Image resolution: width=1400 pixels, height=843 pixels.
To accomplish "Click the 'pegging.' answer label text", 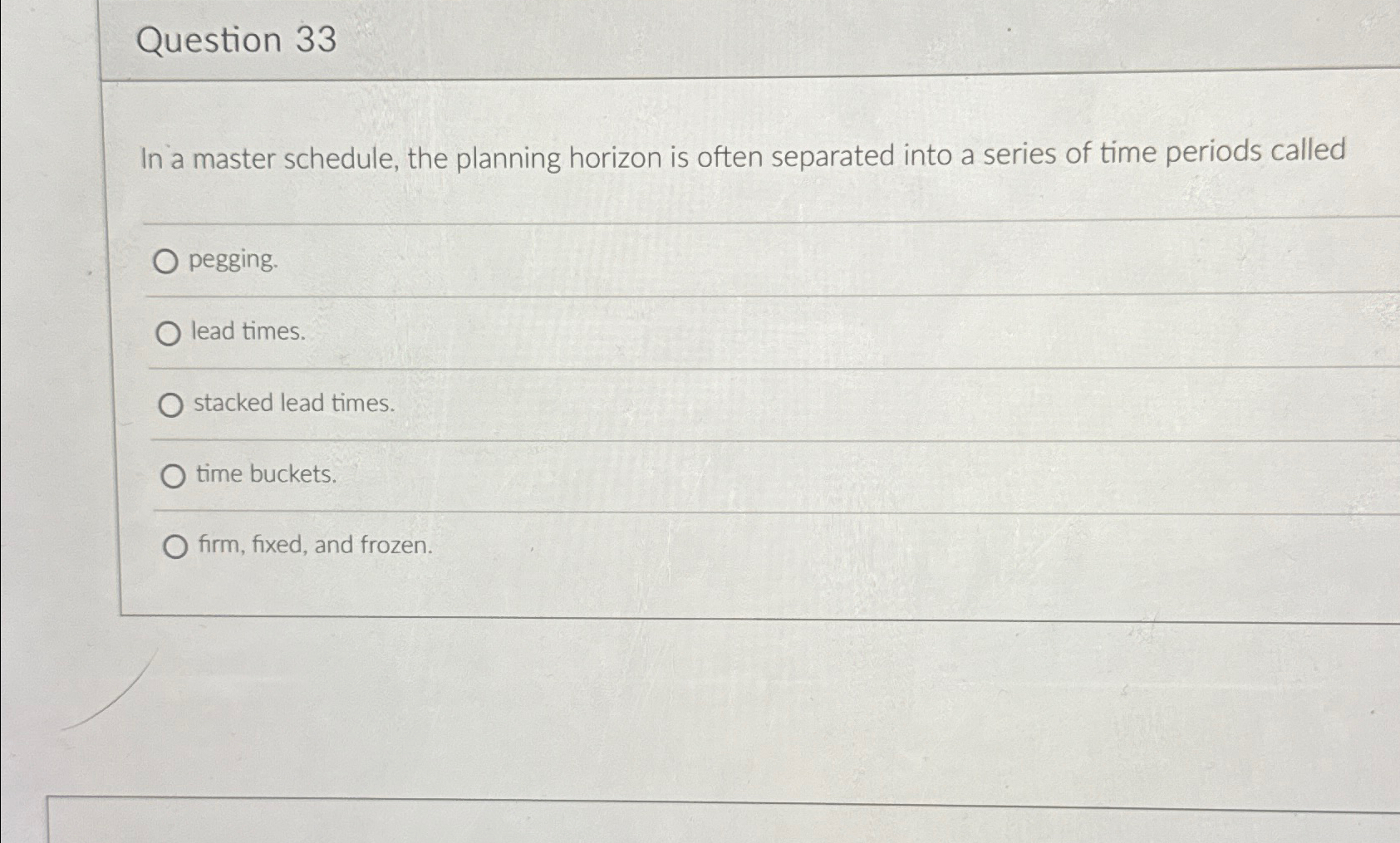I will pos(233,262).
